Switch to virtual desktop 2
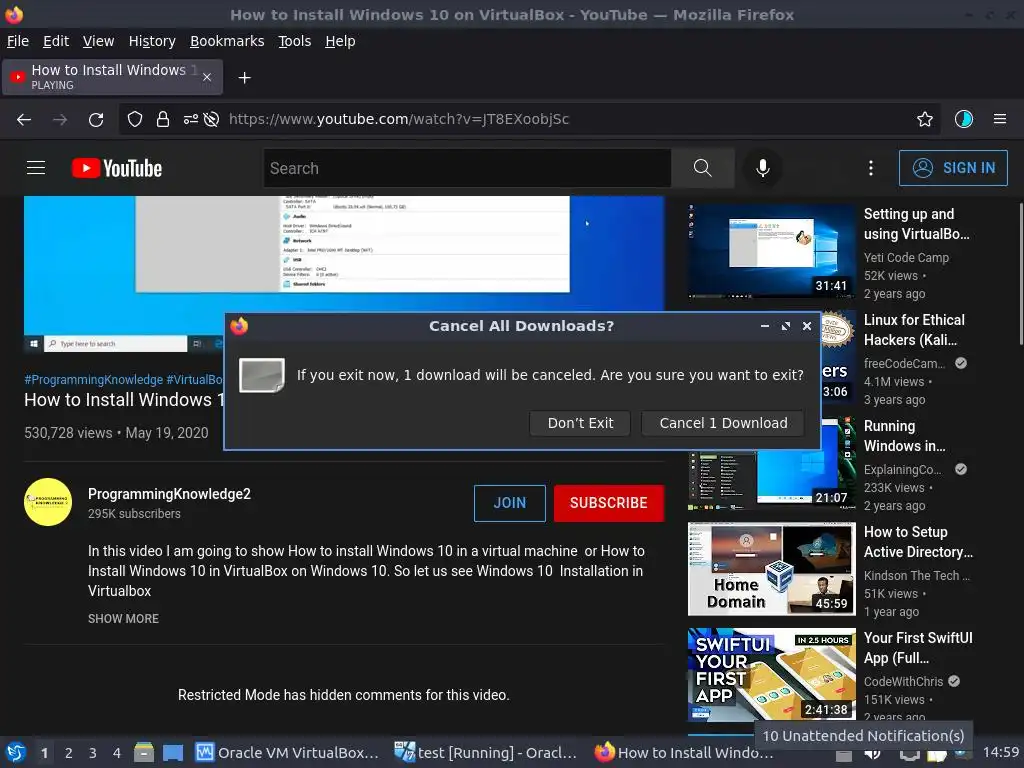1024x768 pixels. coord(69,753)
